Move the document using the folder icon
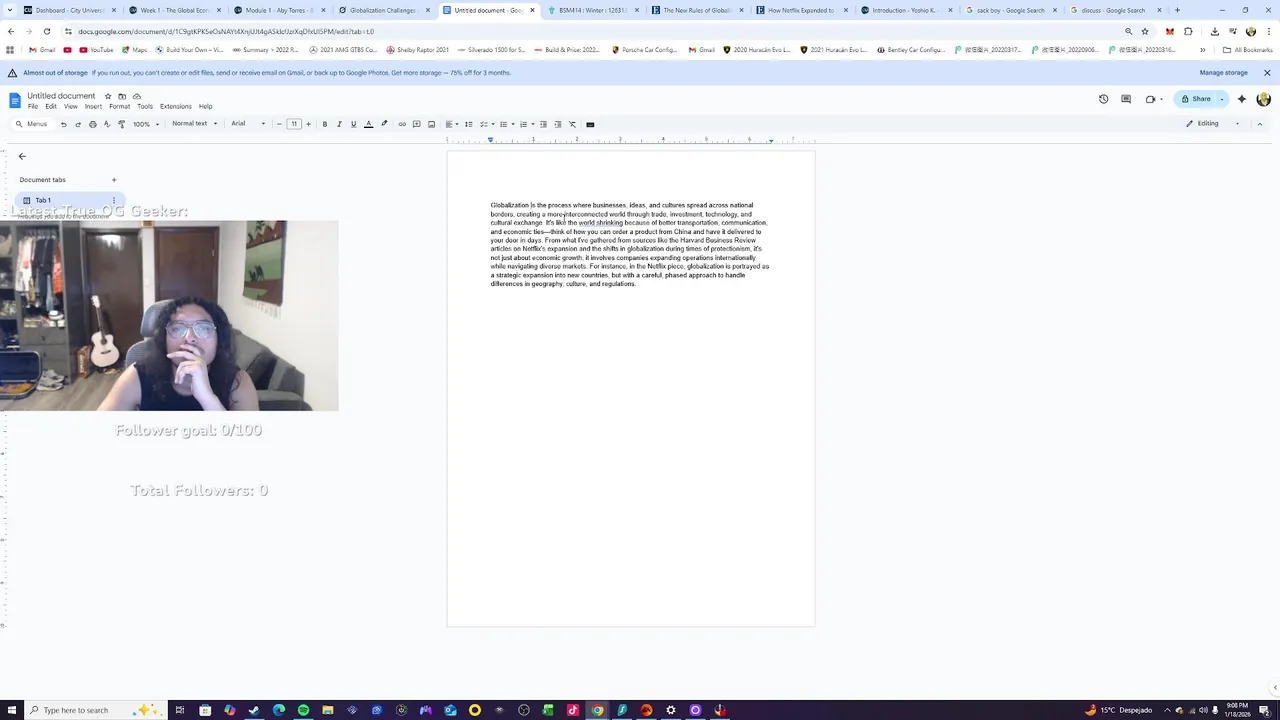 pyautogui.click(x=122, y=96)
